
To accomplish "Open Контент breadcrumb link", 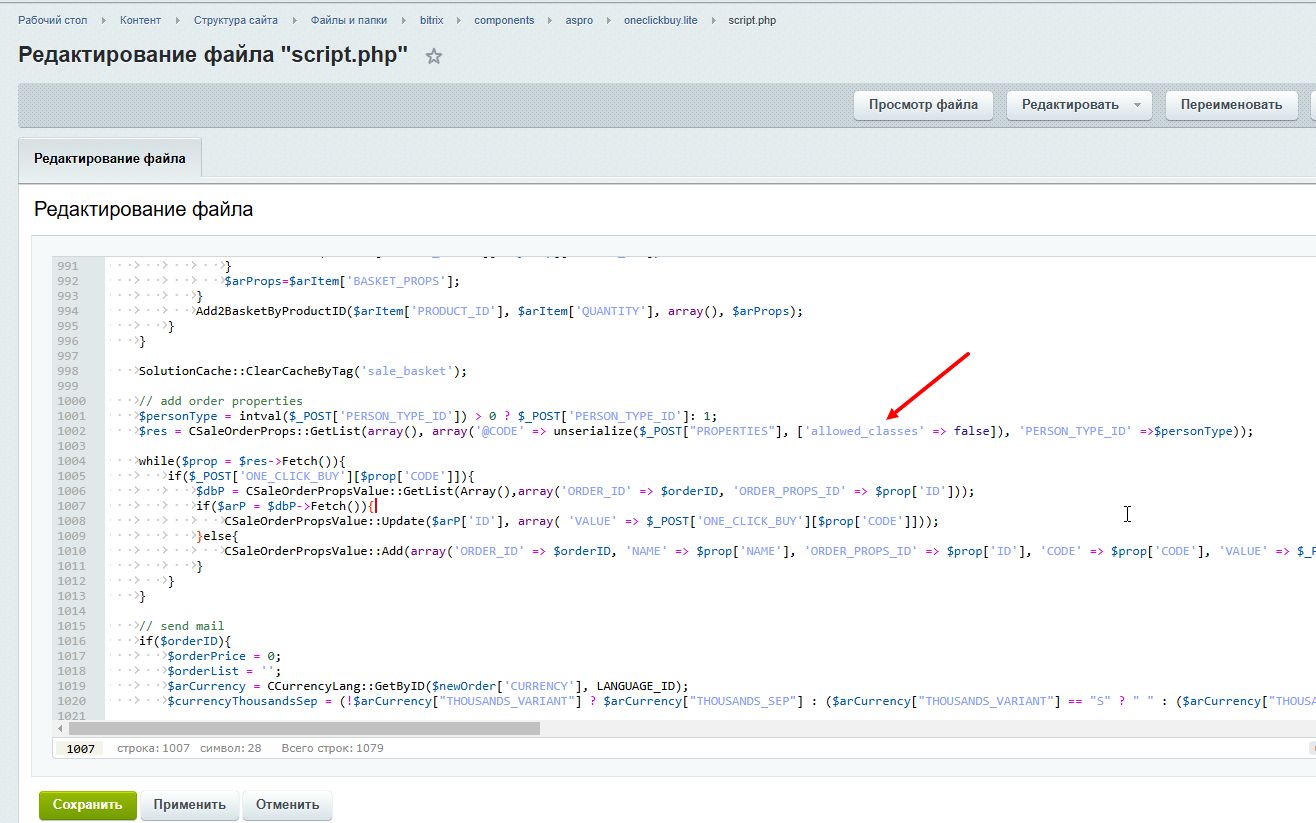I will click(140, 20).
